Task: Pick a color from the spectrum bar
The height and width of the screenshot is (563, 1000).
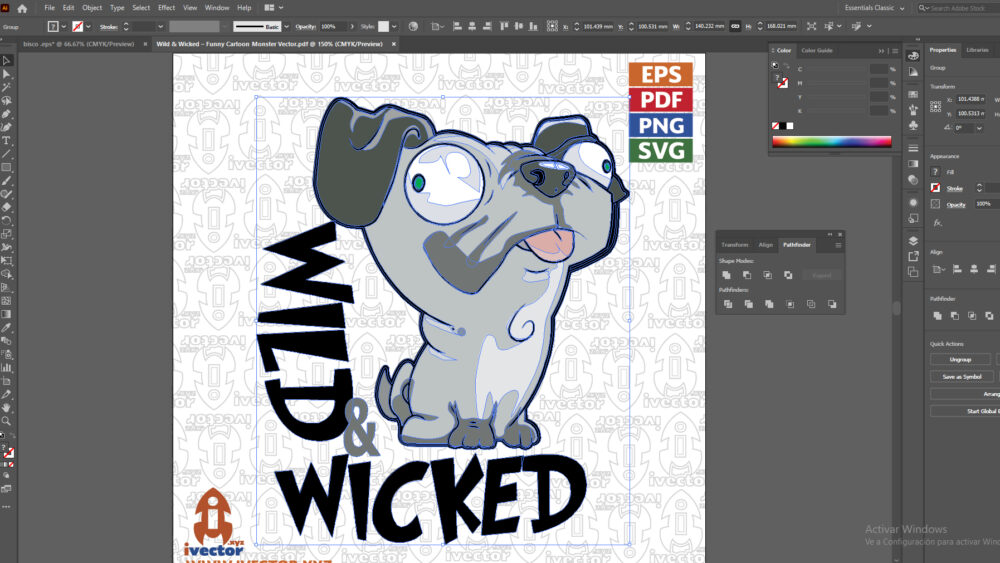Action: tap(832, 142)
